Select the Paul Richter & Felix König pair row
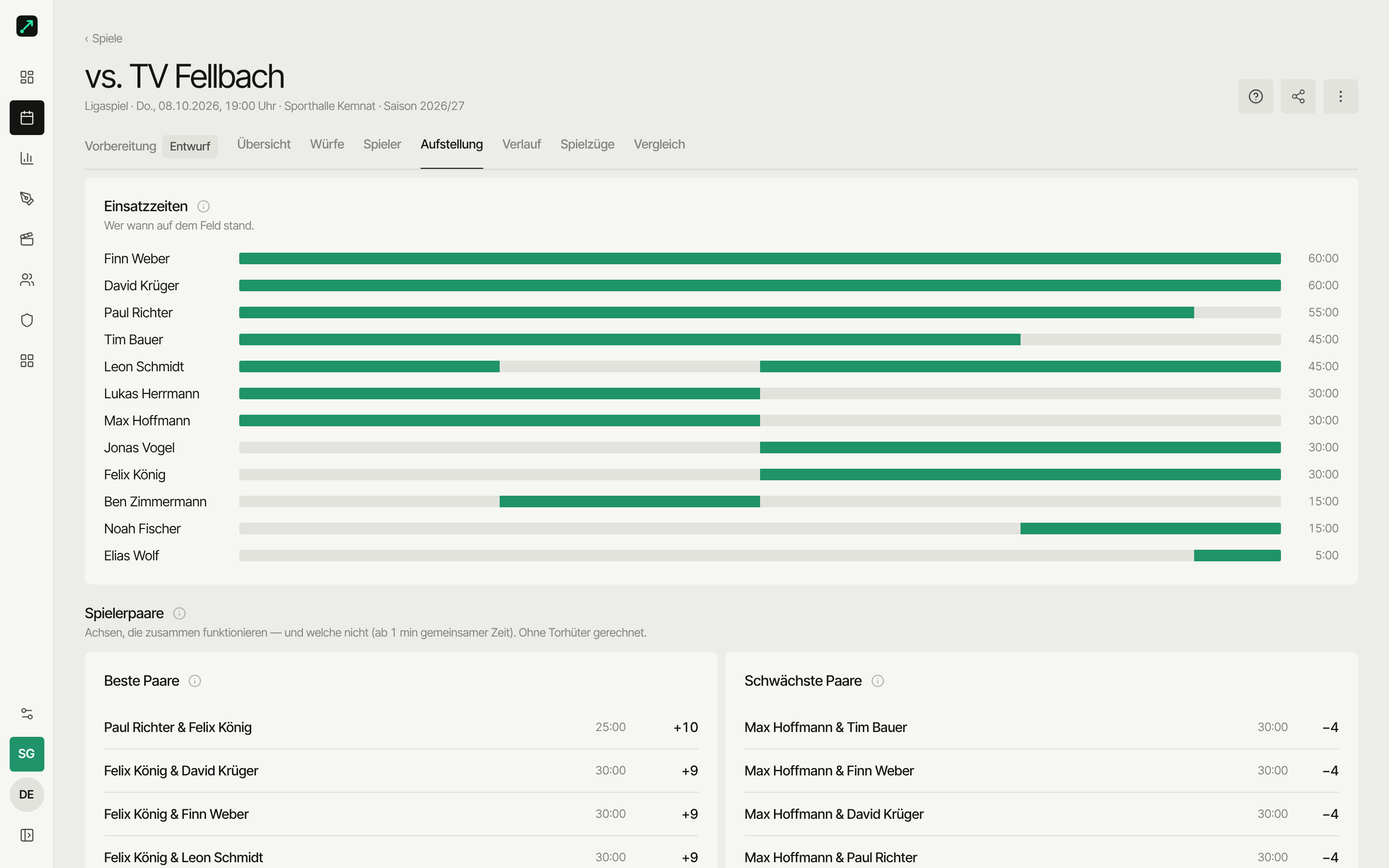The width and height of the screenshot is (1389, 868). 401,727
